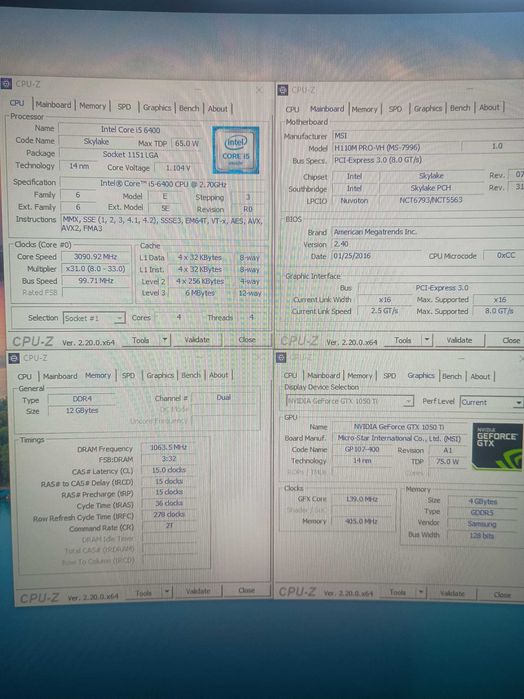
Task: Select the Bench tab in the Mainboard window
Action: [460, 108]
